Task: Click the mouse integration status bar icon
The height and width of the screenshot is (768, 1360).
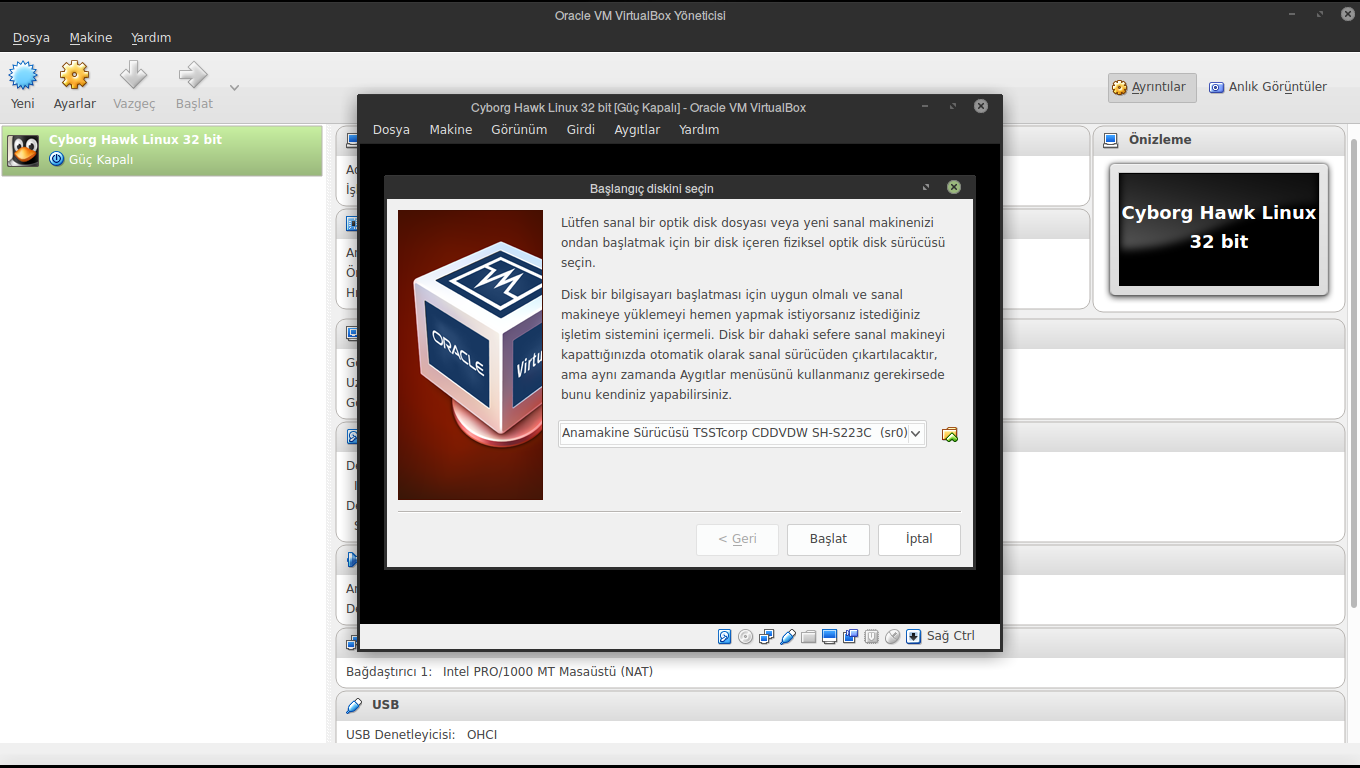Action: pyautogui.click(x=892, y=636)
